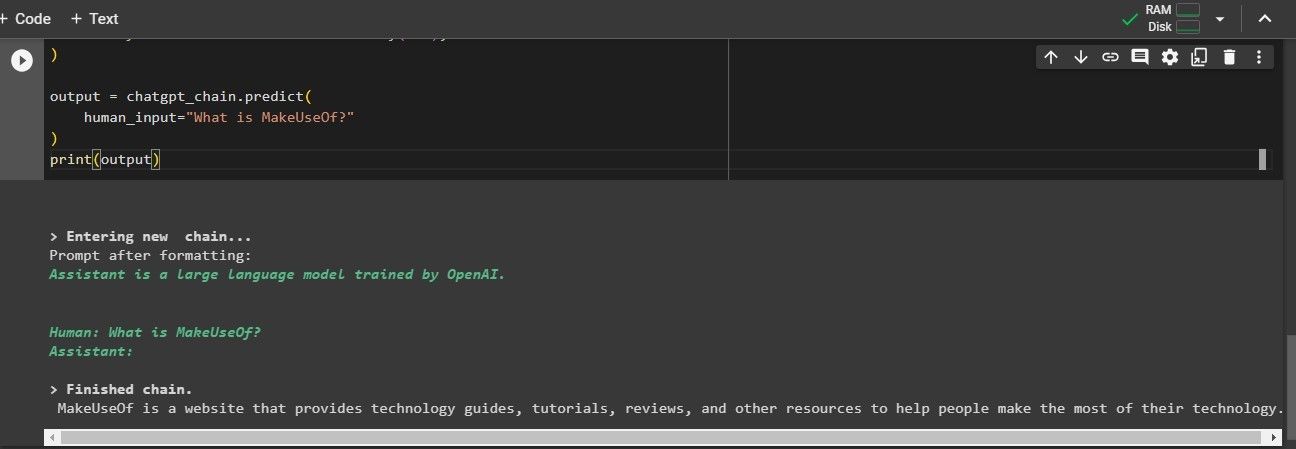Click the horizontal output scrollbar track

click(x=662, y=437)
